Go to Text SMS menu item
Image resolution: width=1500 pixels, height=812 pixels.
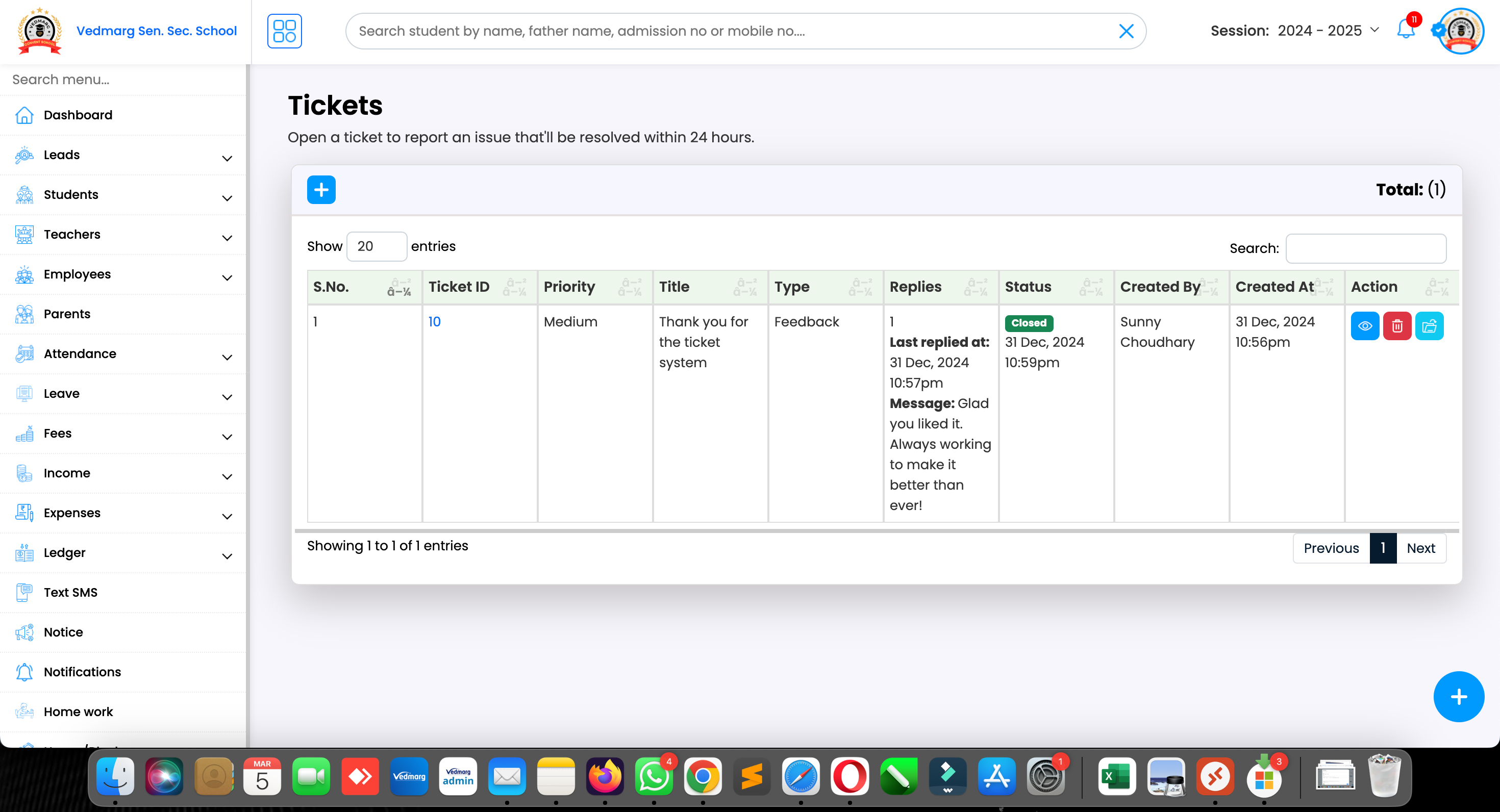point(70,593)
